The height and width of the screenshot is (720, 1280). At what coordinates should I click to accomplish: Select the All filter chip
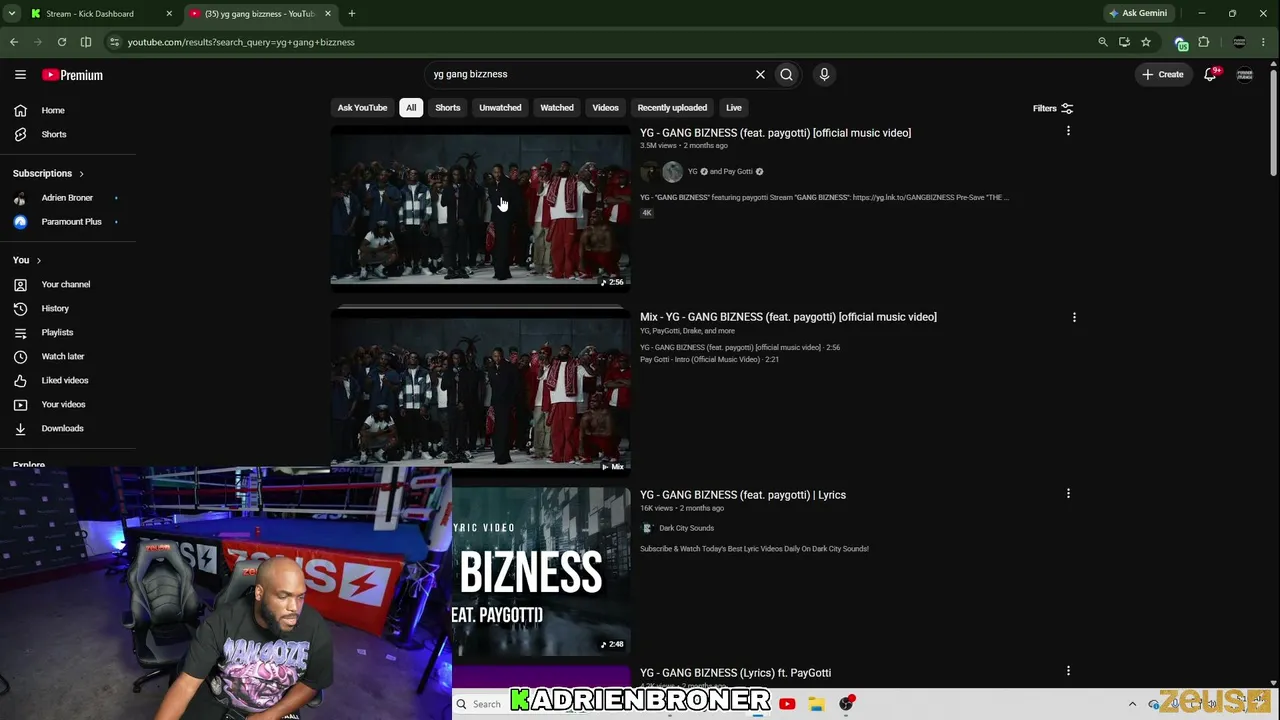411,107
